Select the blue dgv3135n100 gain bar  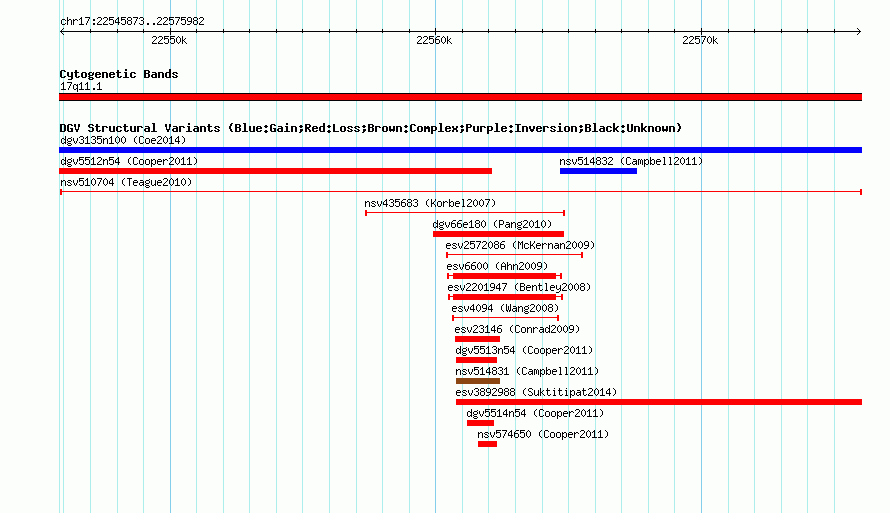460,150
